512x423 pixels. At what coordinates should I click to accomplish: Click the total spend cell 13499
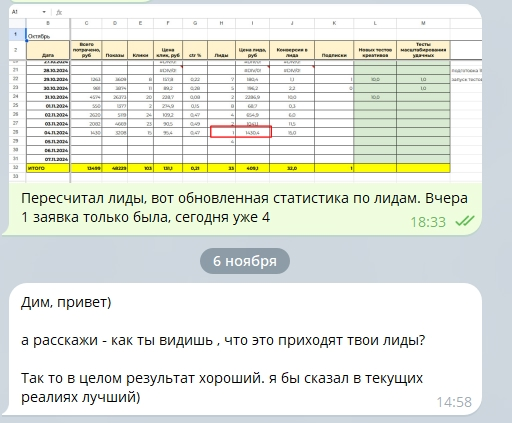coord(86,168)
